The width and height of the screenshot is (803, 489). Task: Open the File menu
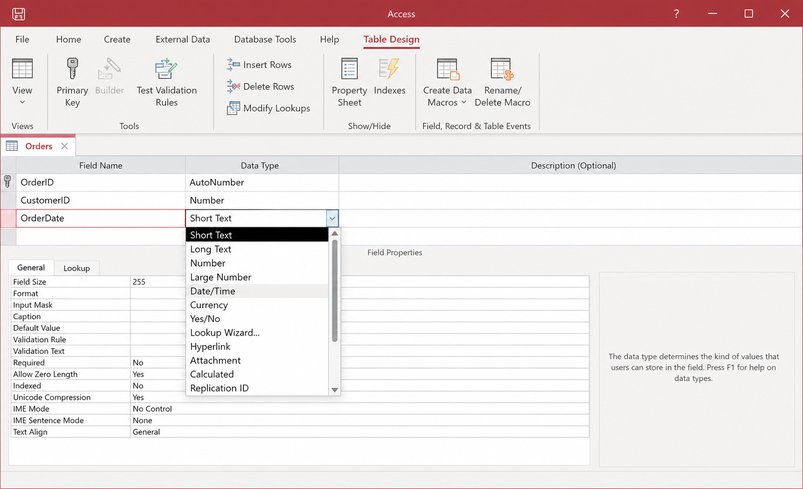(22, 39)
